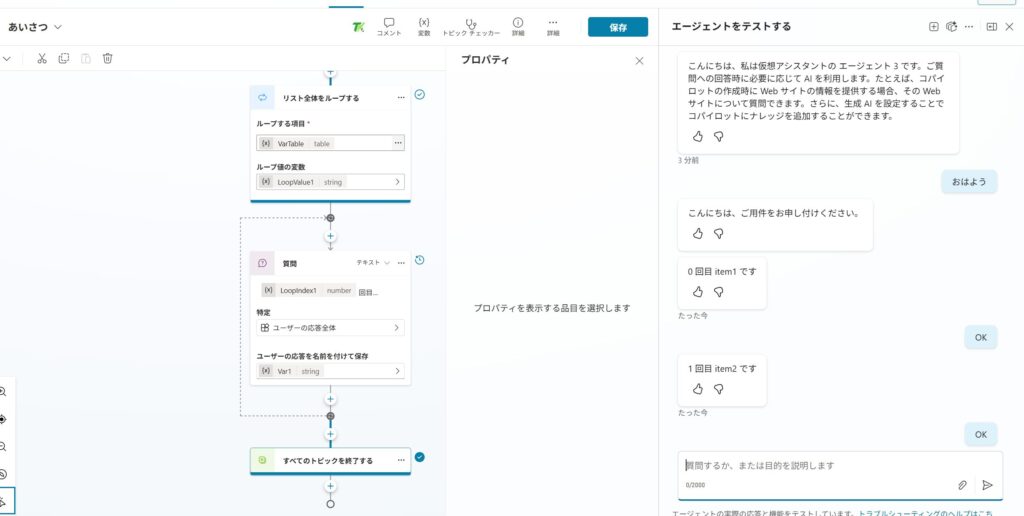Click the 保存 save button
This screenshot has height=516, width=1024.
[617, 27]
